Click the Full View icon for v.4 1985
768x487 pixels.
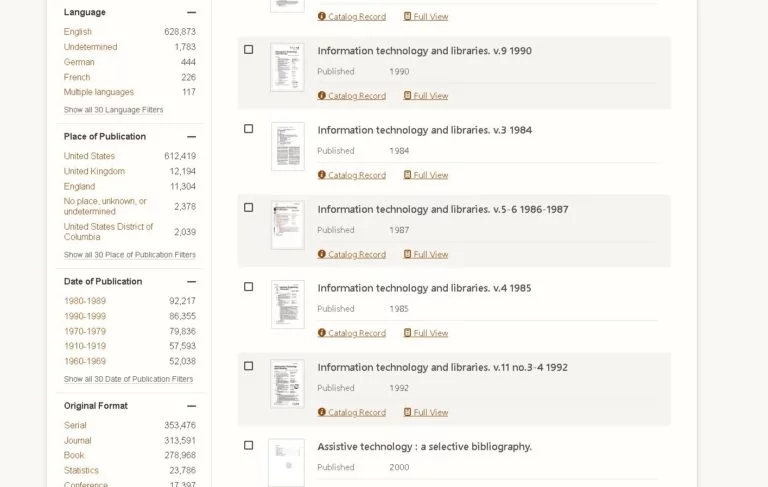408,333
